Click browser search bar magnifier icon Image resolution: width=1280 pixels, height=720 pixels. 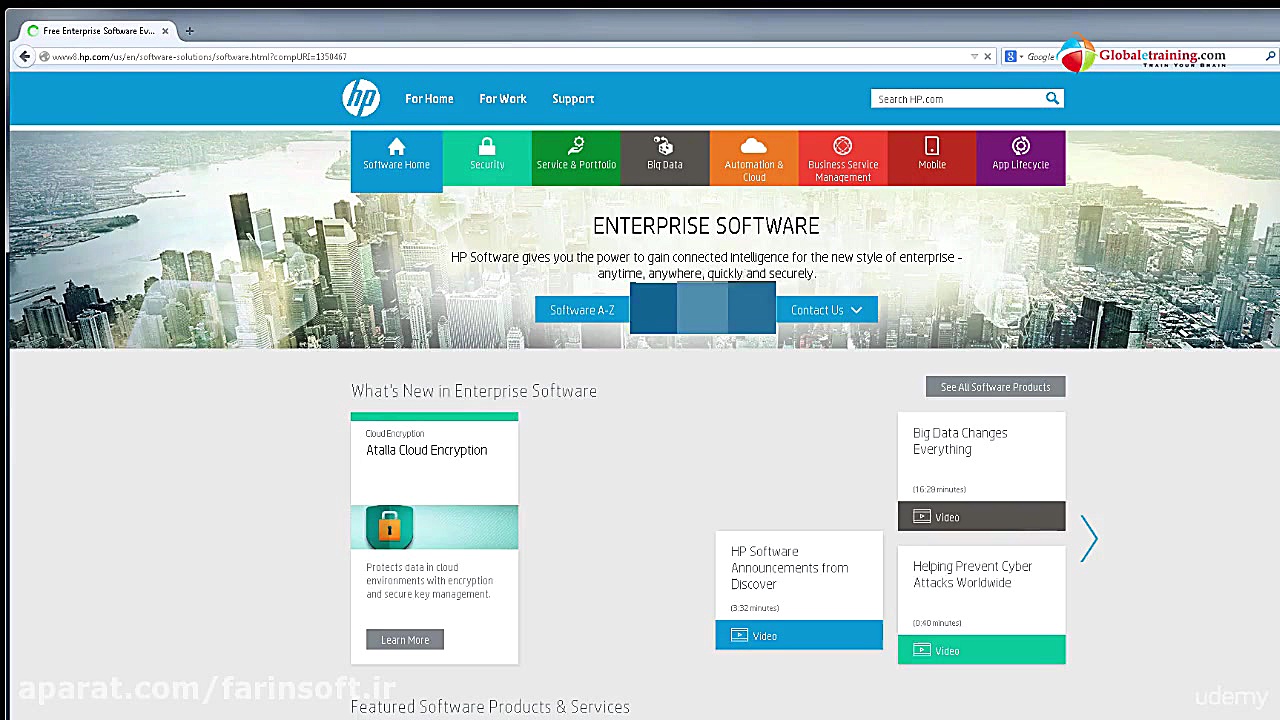(x=1270, y=57)
